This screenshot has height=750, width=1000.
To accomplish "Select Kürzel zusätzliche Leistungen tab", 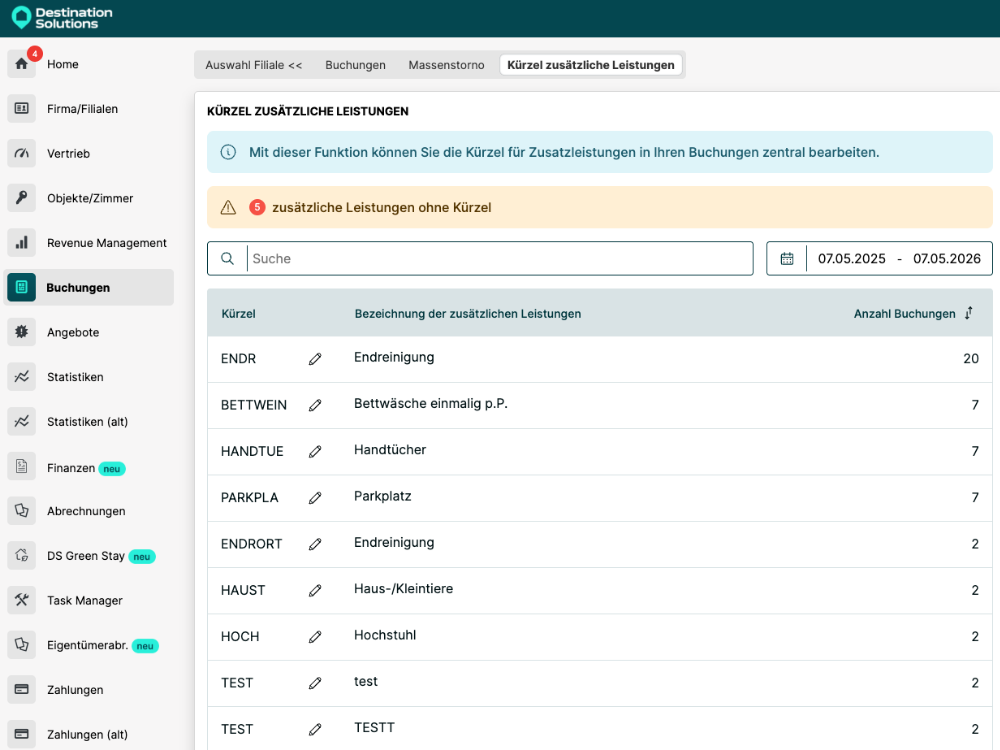I will click(591, 65).
